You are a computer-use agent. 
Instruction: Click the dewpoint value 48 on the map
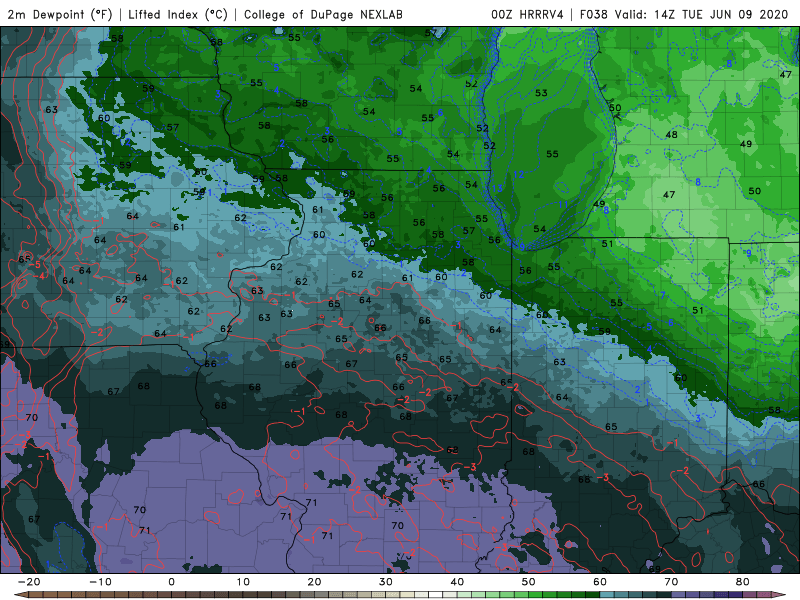click(x=671, y=135)
